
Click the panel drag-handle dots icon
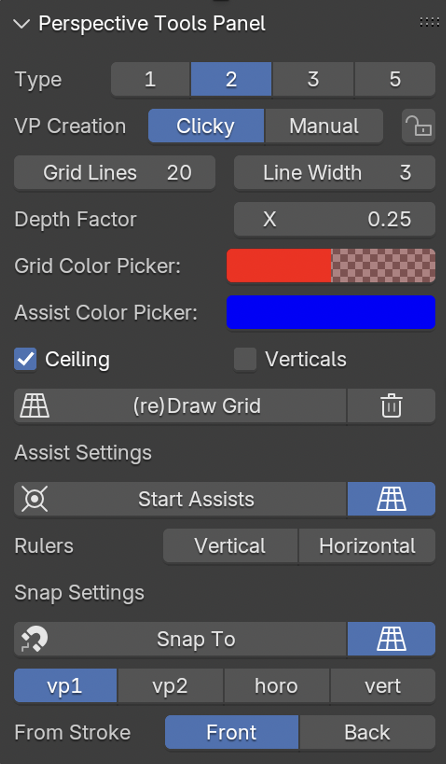(429, 22)
